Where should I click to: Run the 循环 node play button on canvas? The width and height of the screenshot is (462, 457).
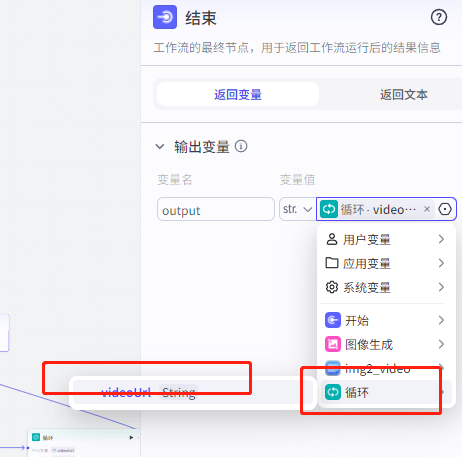tap(131, 437)
